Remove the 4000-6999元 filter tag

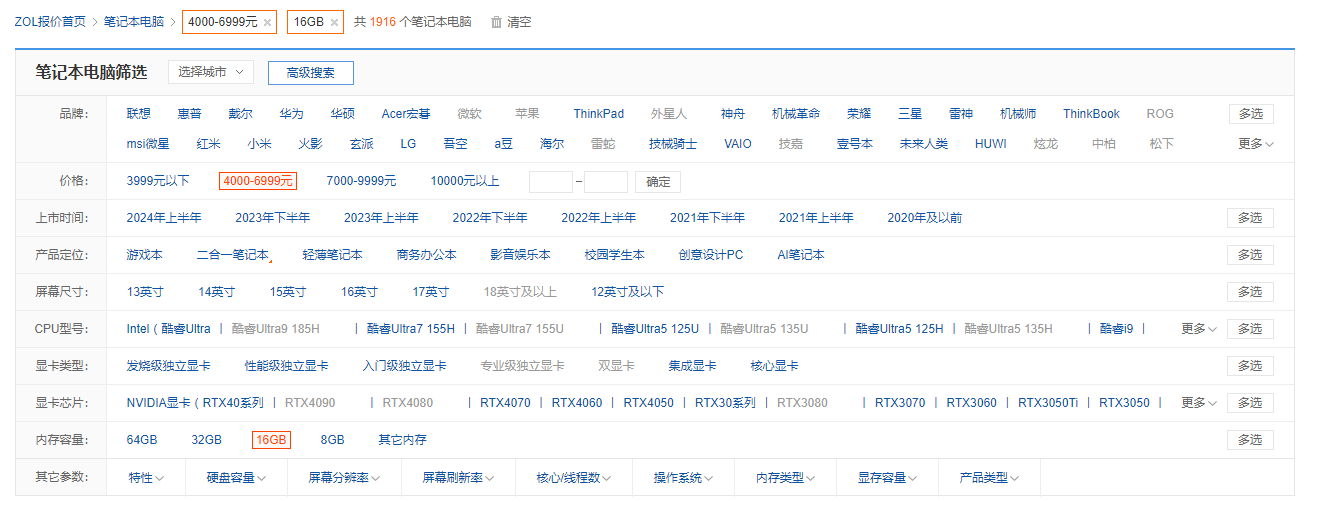point(267,22)
